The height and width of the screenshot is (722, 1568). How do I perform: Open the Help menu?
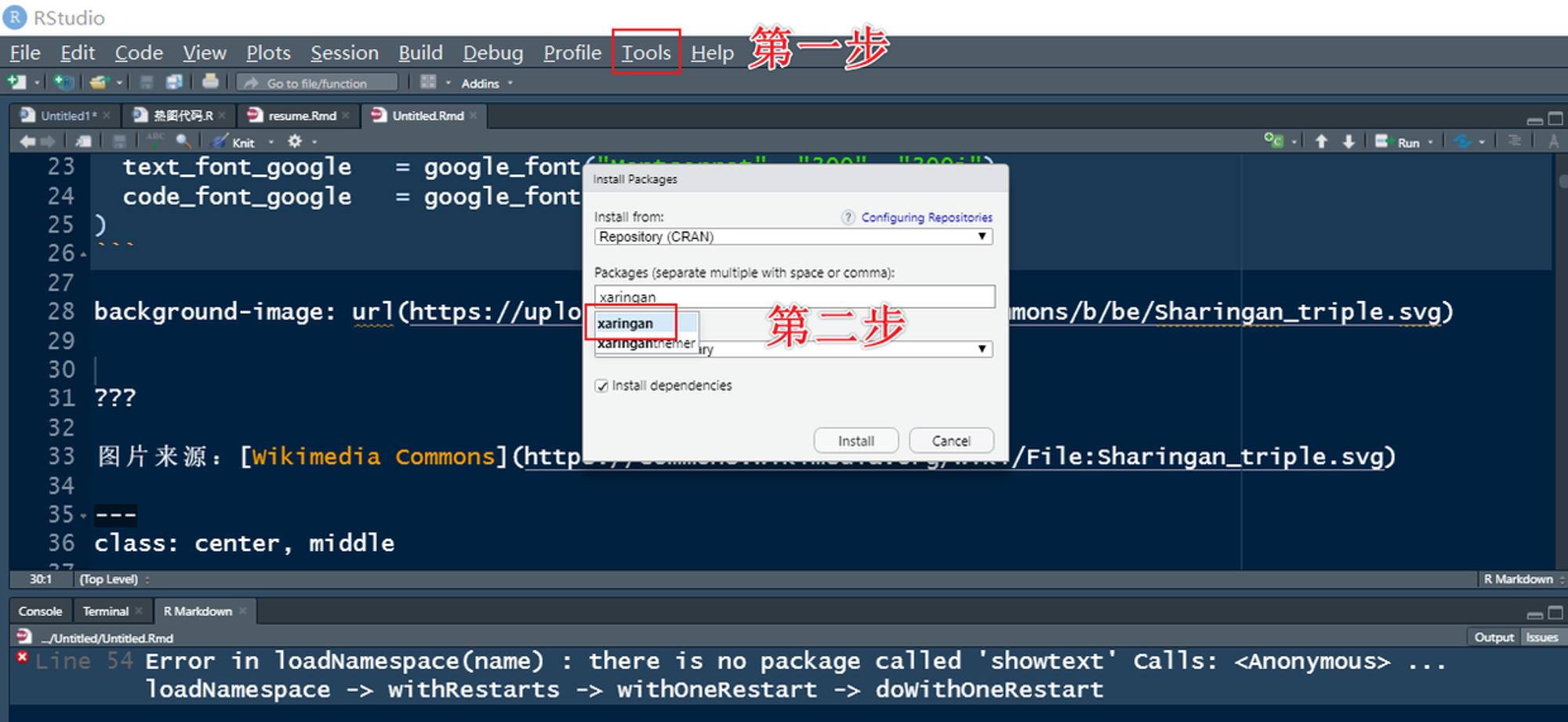[712, 53]
